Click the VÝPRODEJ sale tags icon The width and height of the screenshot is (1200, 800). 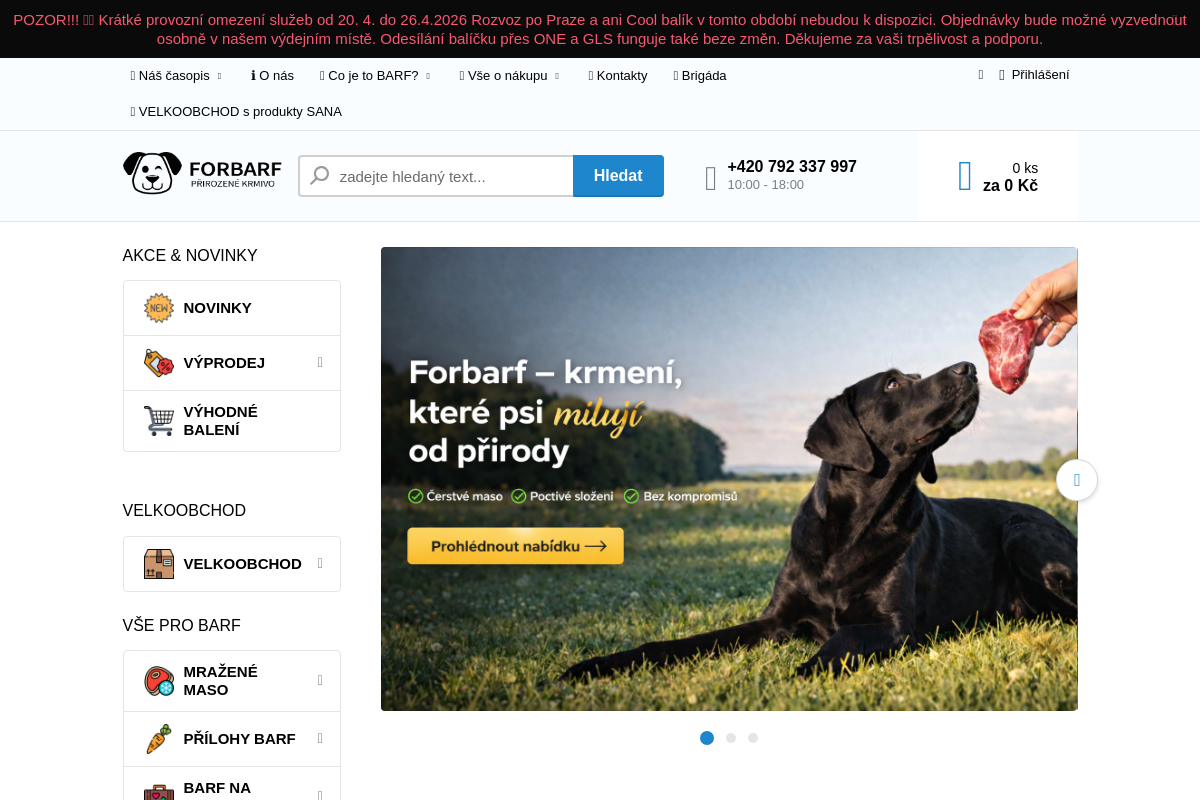(x=158, y=362)
